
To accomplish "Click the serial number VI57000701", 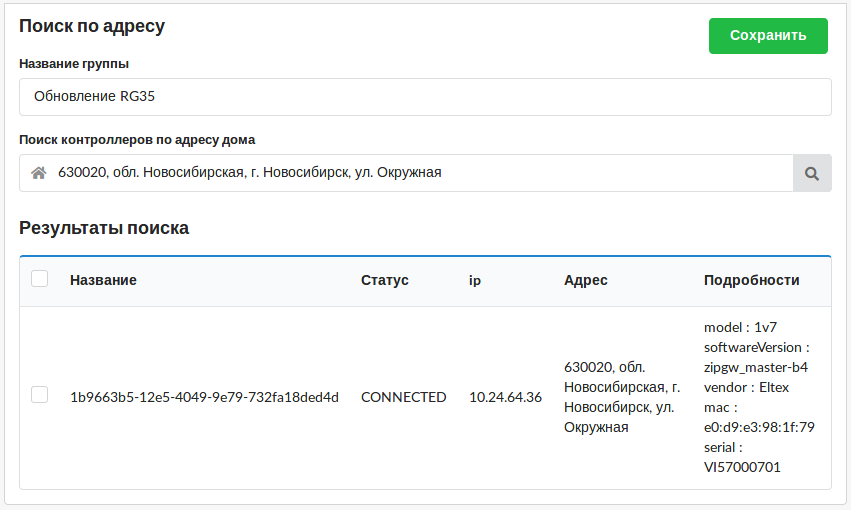I will [742, 467].
